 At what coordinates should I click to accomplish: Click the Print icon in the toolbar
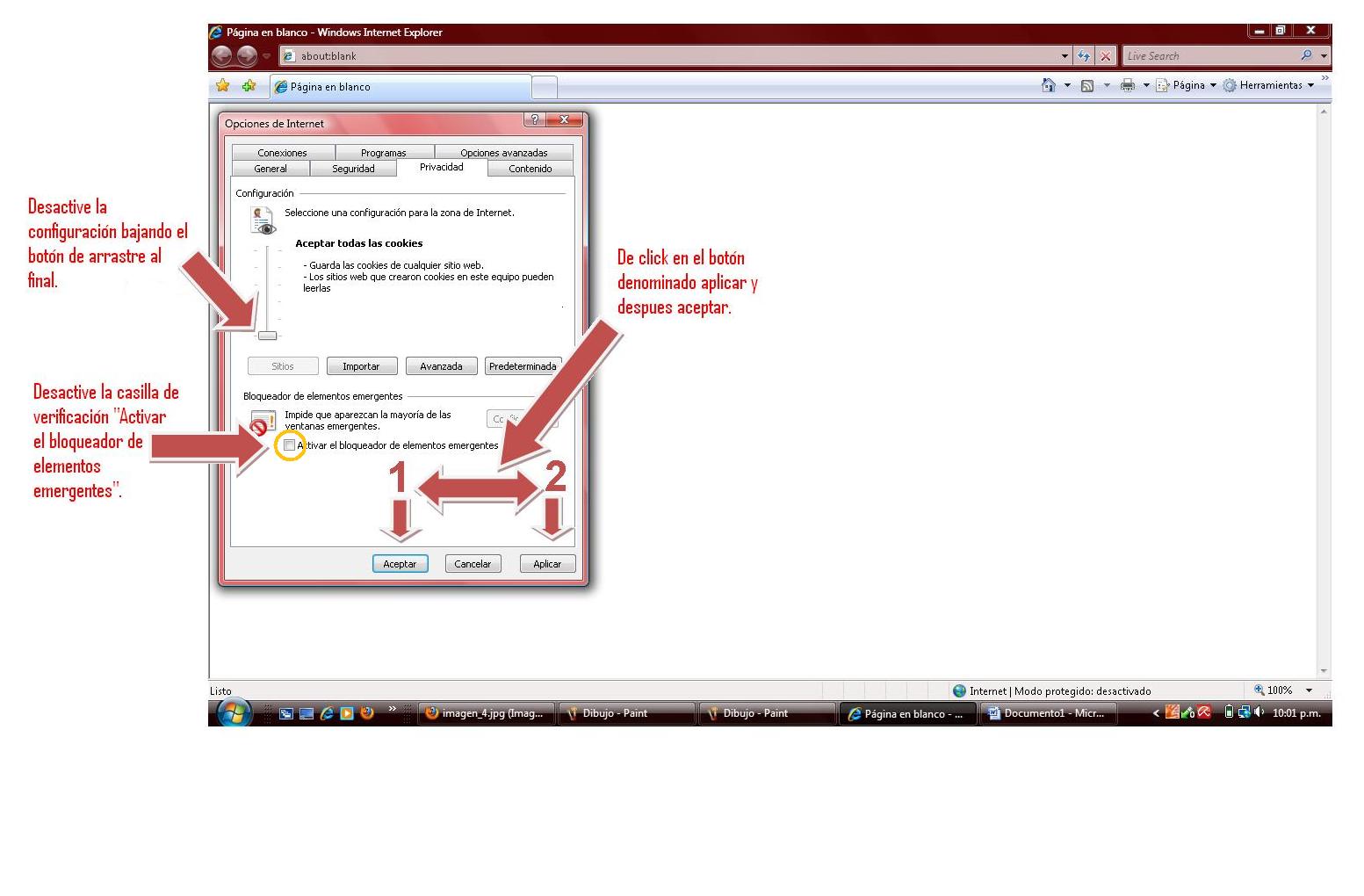pyautogui.click(x=1128, y=85)
